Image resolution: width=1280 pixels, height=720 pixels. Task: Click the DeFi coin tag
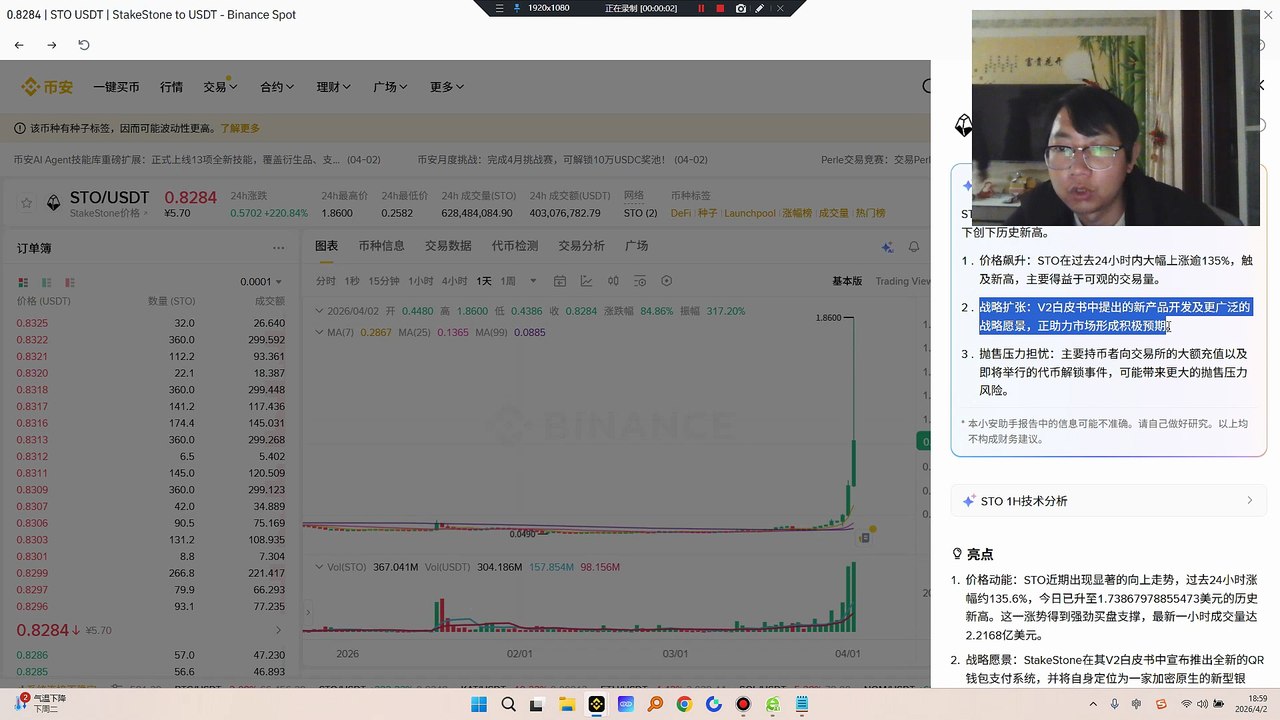(680, 213)
